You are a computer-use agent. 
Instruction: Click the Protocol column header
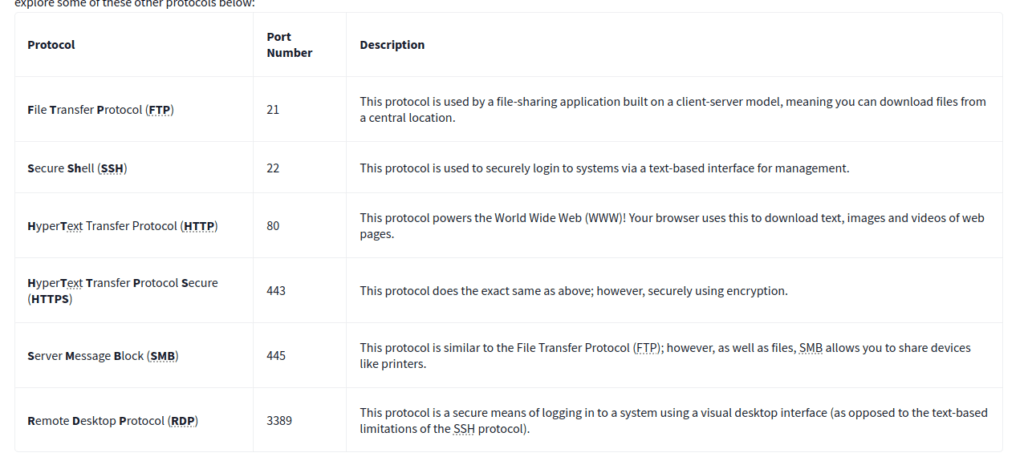point(51,45)
